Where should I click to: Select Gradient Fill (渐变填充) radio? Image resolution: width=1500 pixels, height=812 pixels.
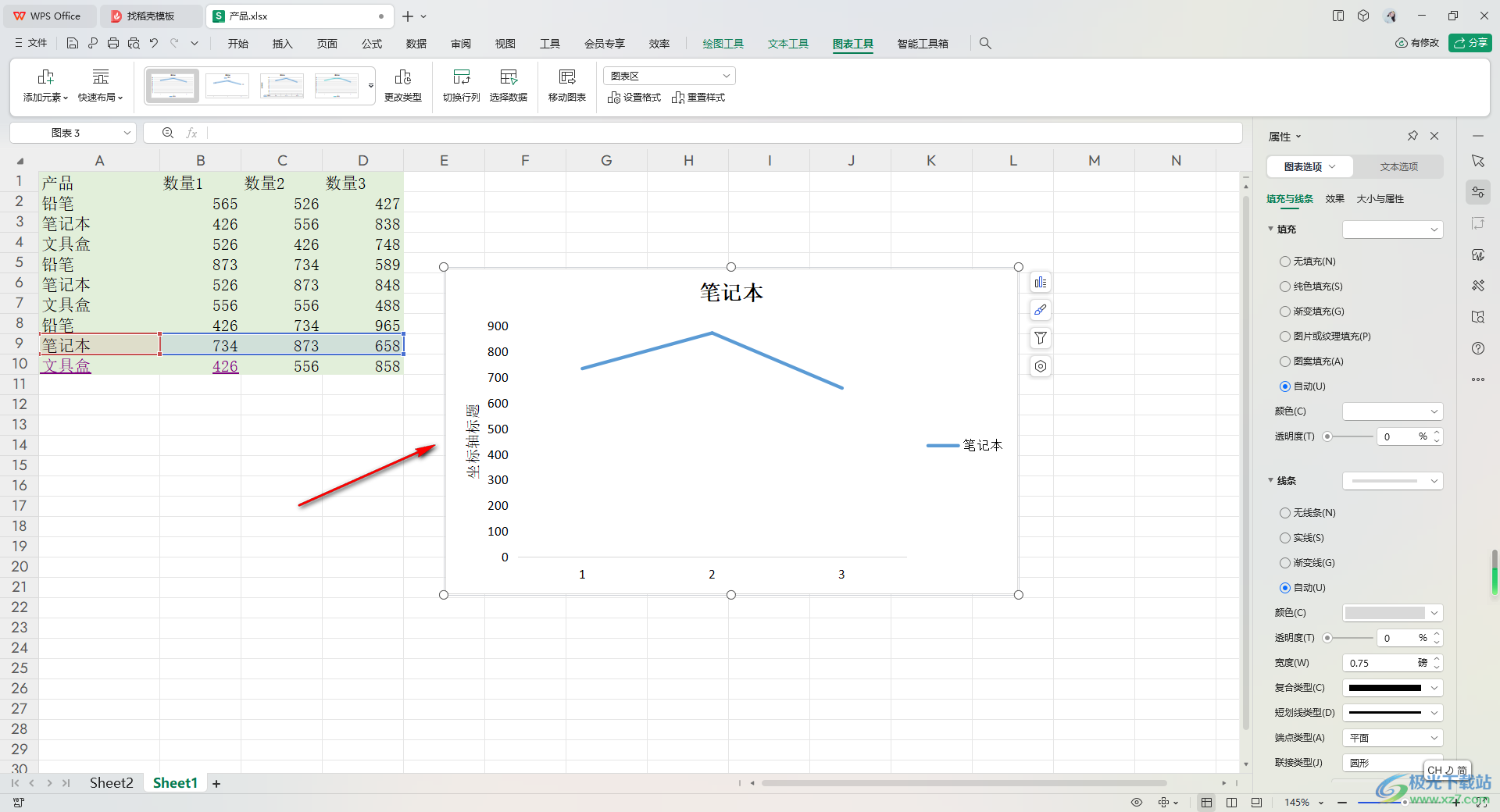pyautogui.click(x=1285, y=312)
